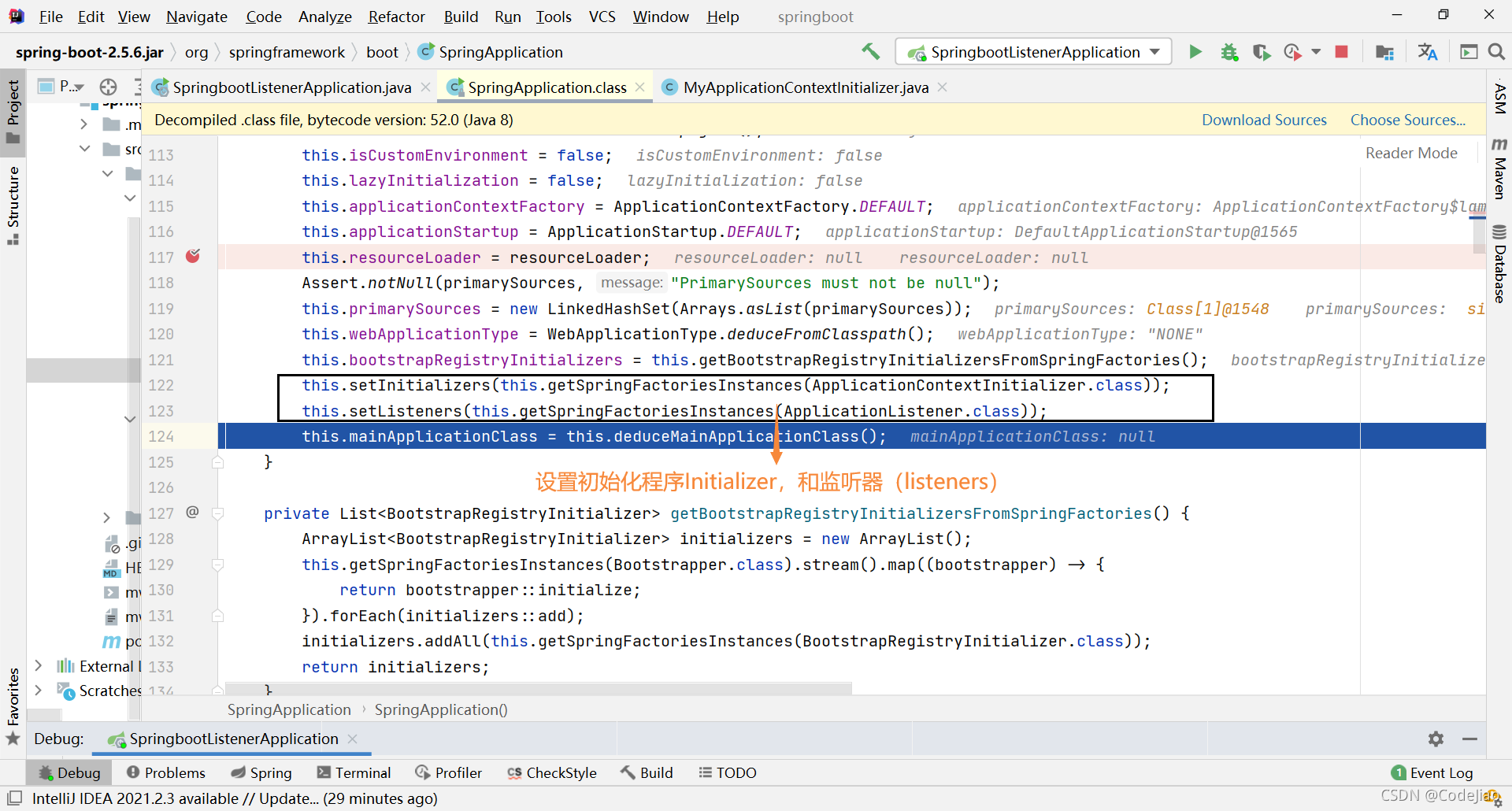Image resolution: width=1512 pixels, height=811 pixels.
Task: Collapse the src folder in project tree
Action: (84, 149)
